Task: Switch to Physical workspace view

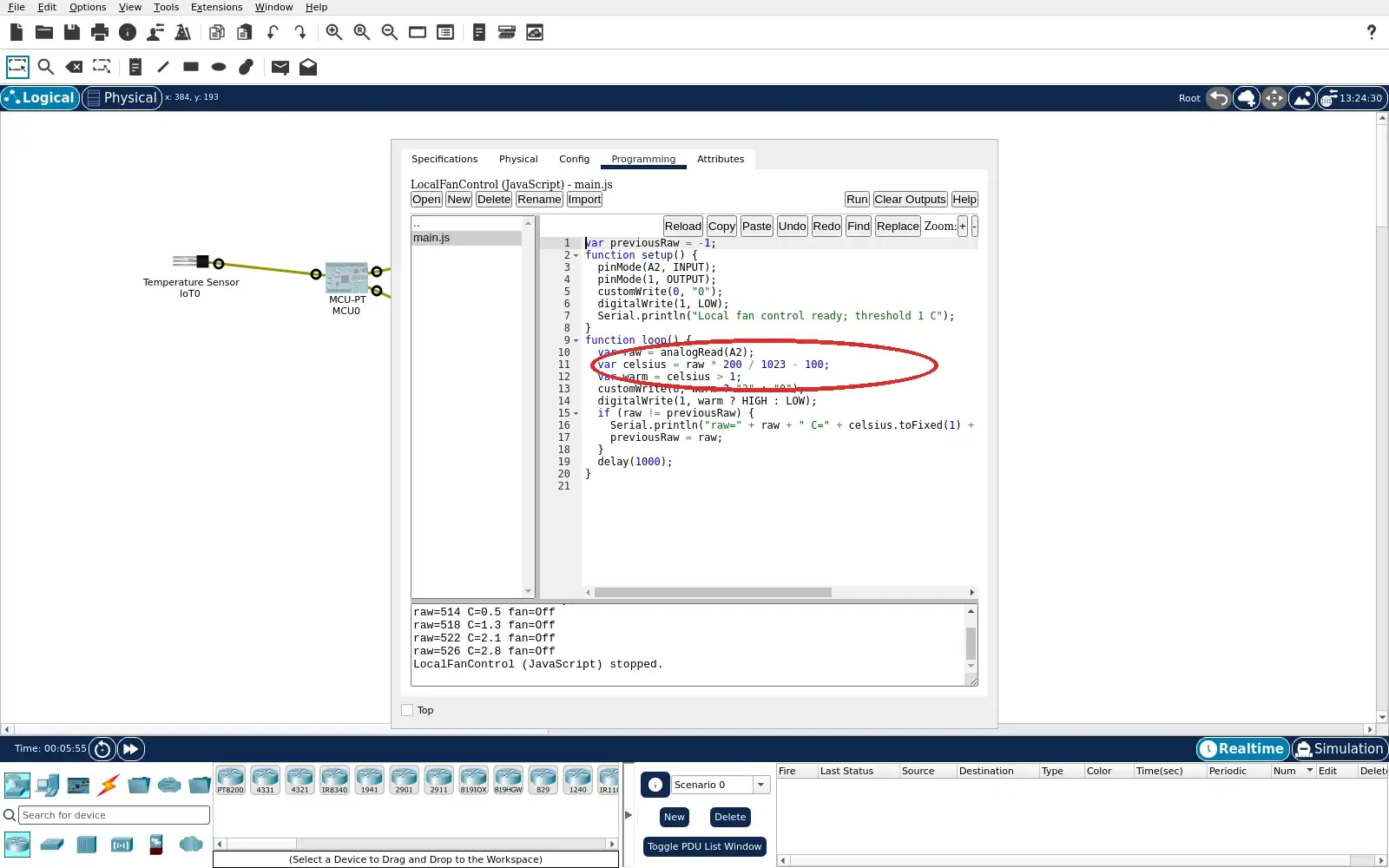Action: [x=122, y=98]
